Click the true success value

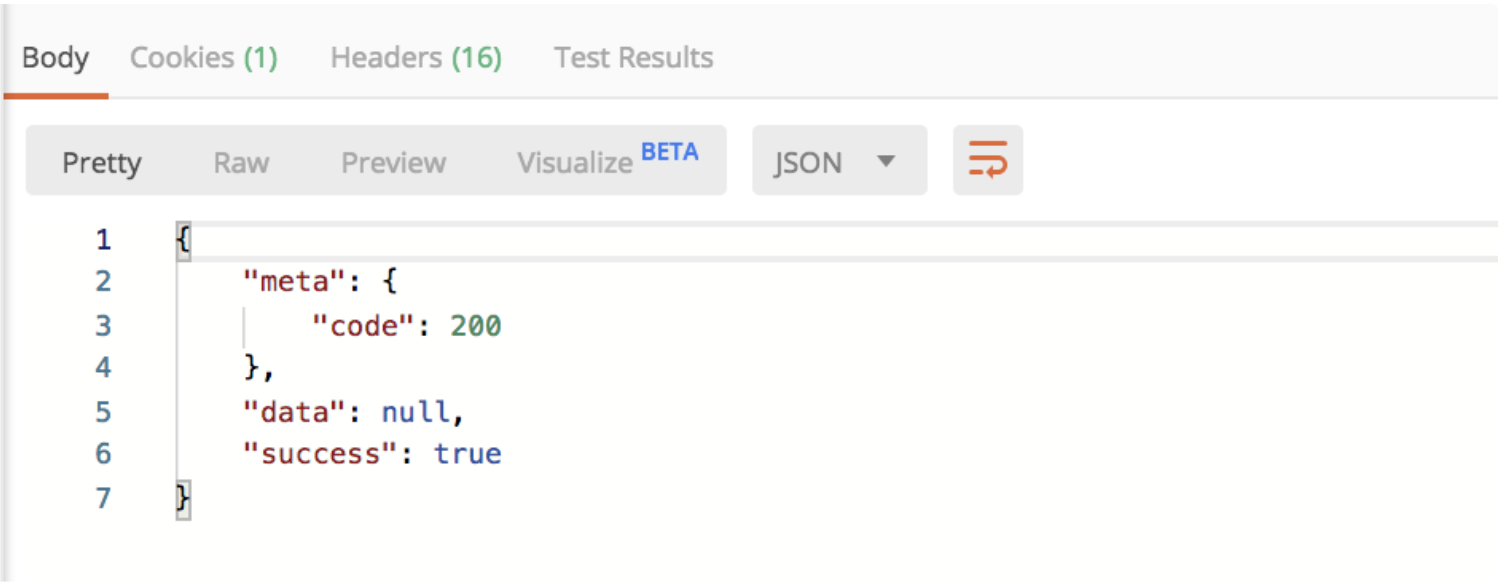(x=467, y=455)
